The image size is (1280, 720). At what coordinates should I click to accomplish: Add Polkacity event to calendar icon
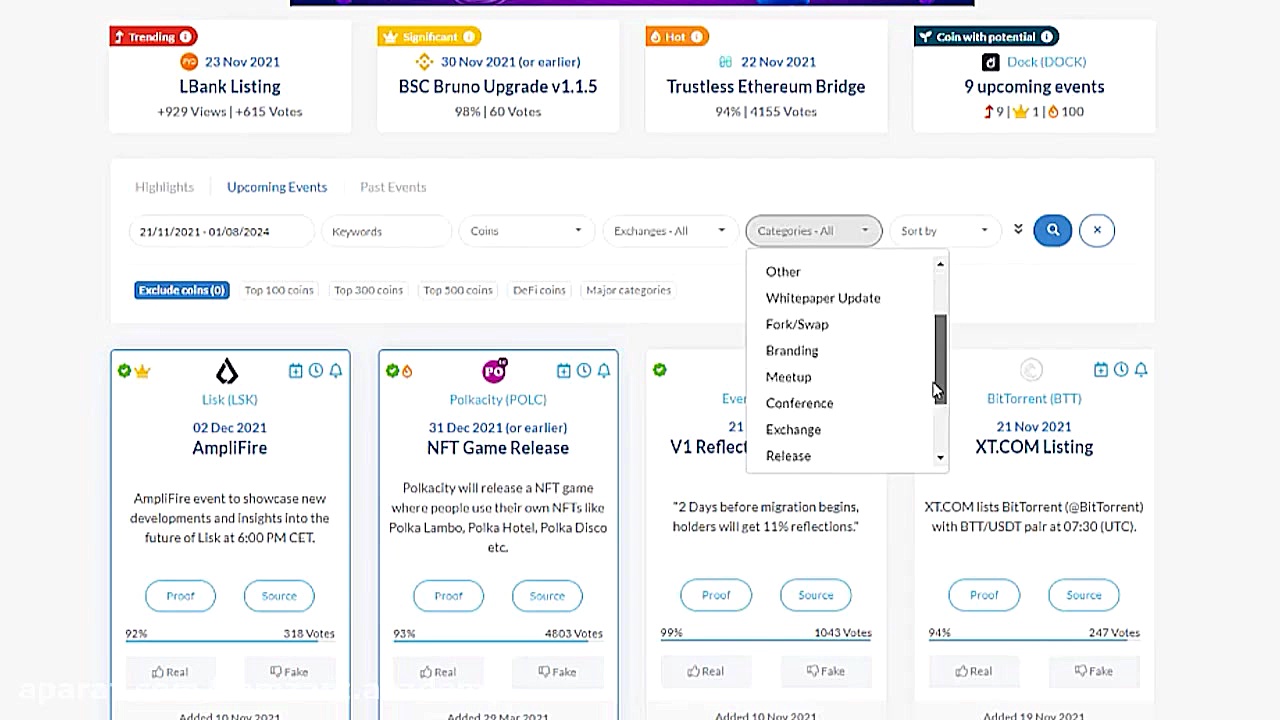click(x=563, y=371)
